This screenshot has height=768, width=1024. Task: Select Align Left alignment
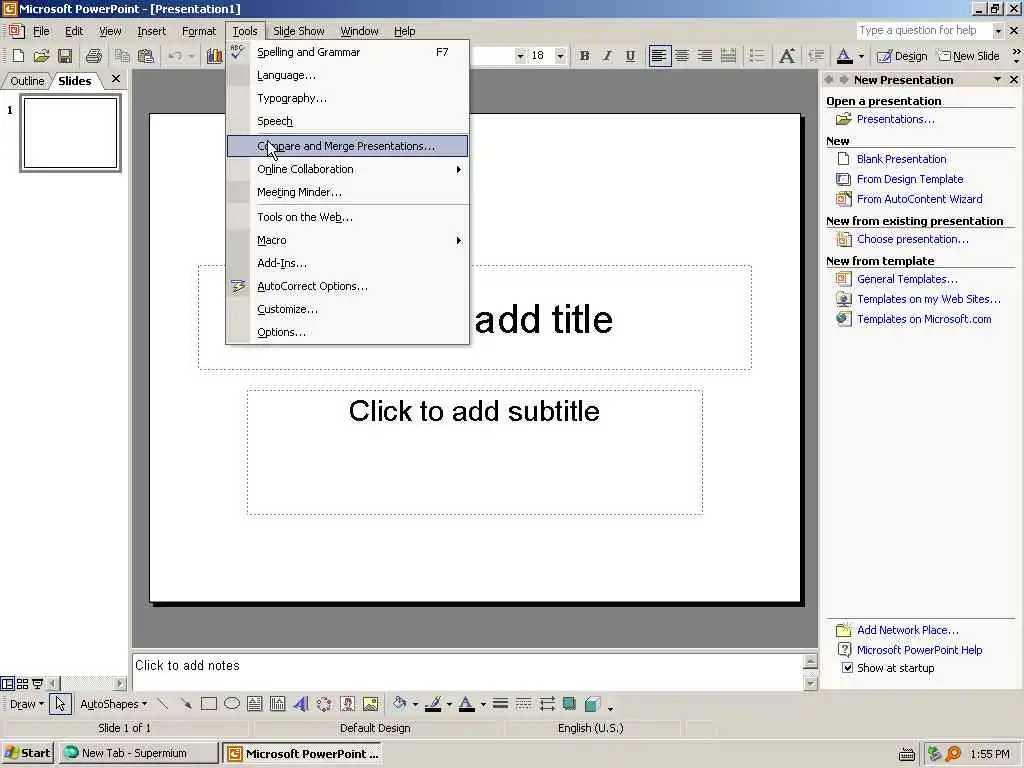tap(659, 56)
